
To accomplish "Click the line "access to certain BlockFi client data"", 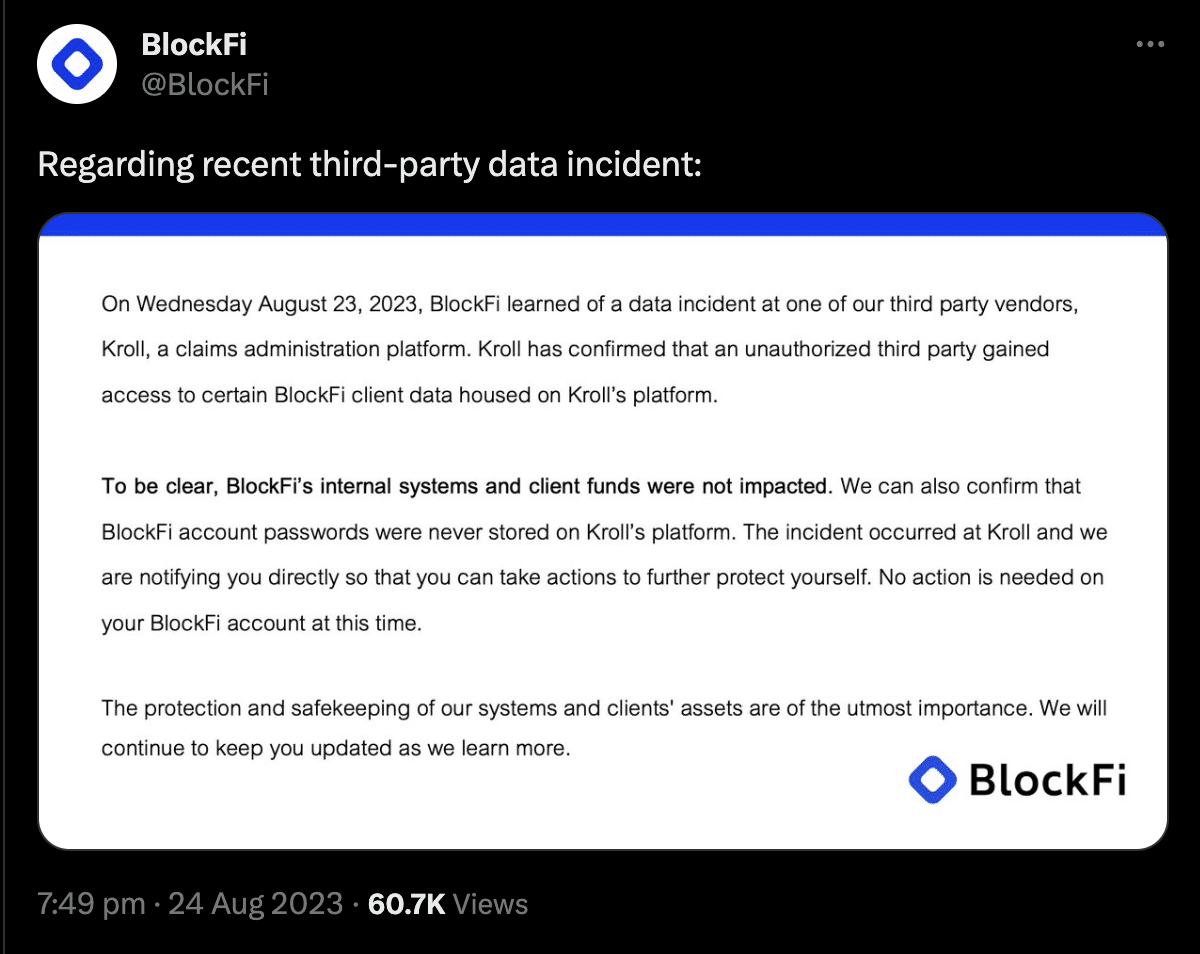I will click(x=410, y=395).
